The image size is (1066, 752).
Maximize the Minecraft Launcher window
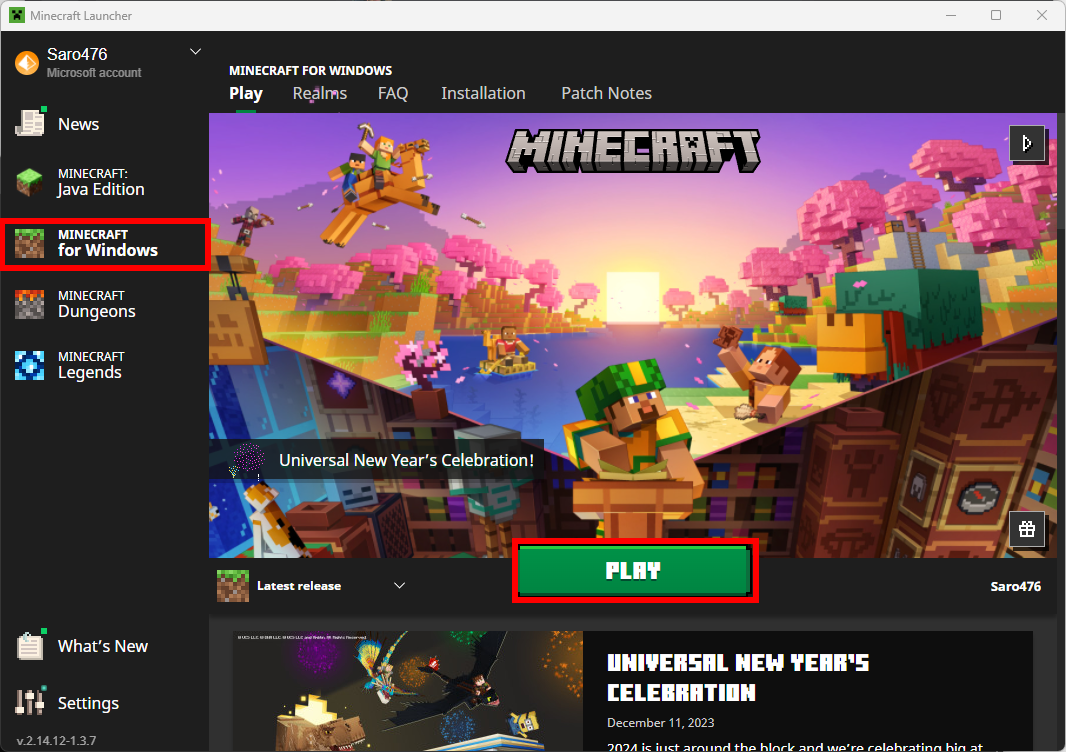tap(996, 15)
